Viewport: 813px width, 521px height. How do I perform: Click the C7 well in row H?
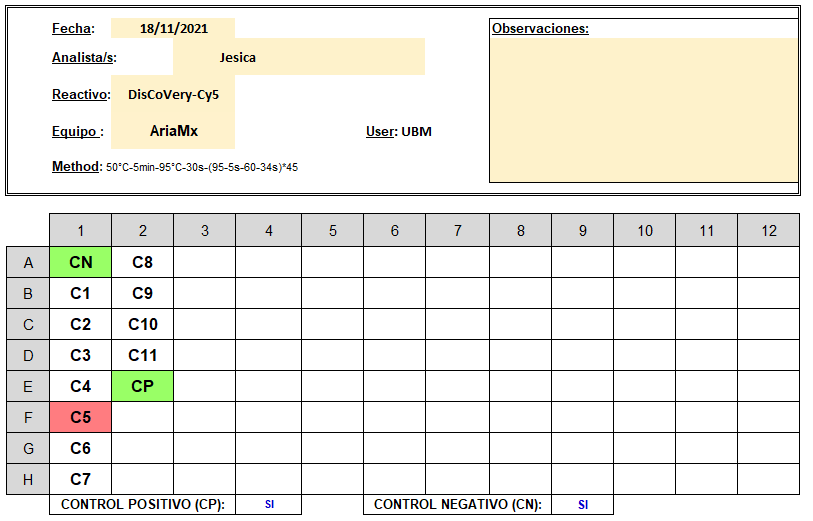80,480
